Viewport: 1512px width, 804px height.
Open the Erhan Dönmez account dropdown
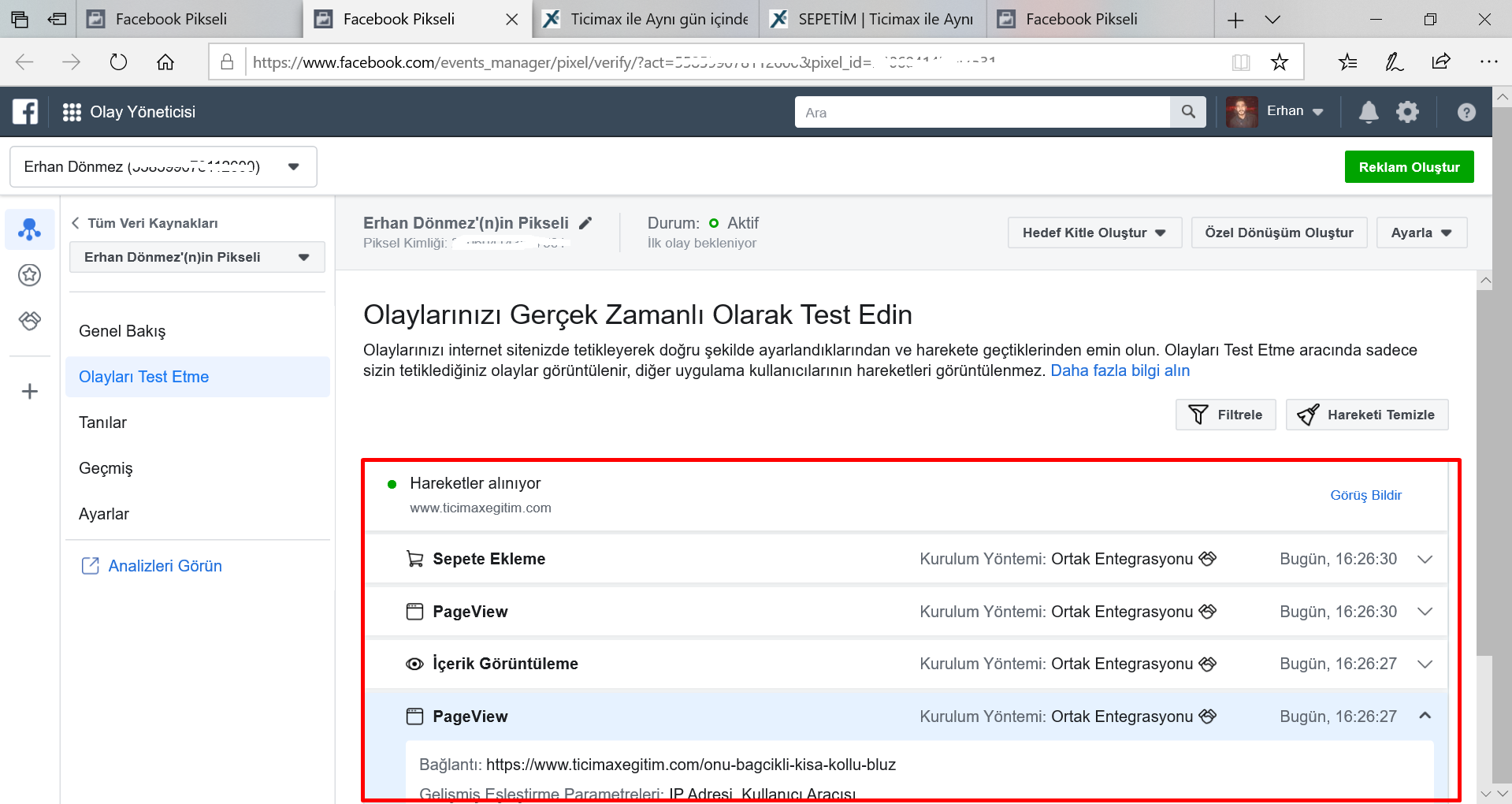point(163,166)
